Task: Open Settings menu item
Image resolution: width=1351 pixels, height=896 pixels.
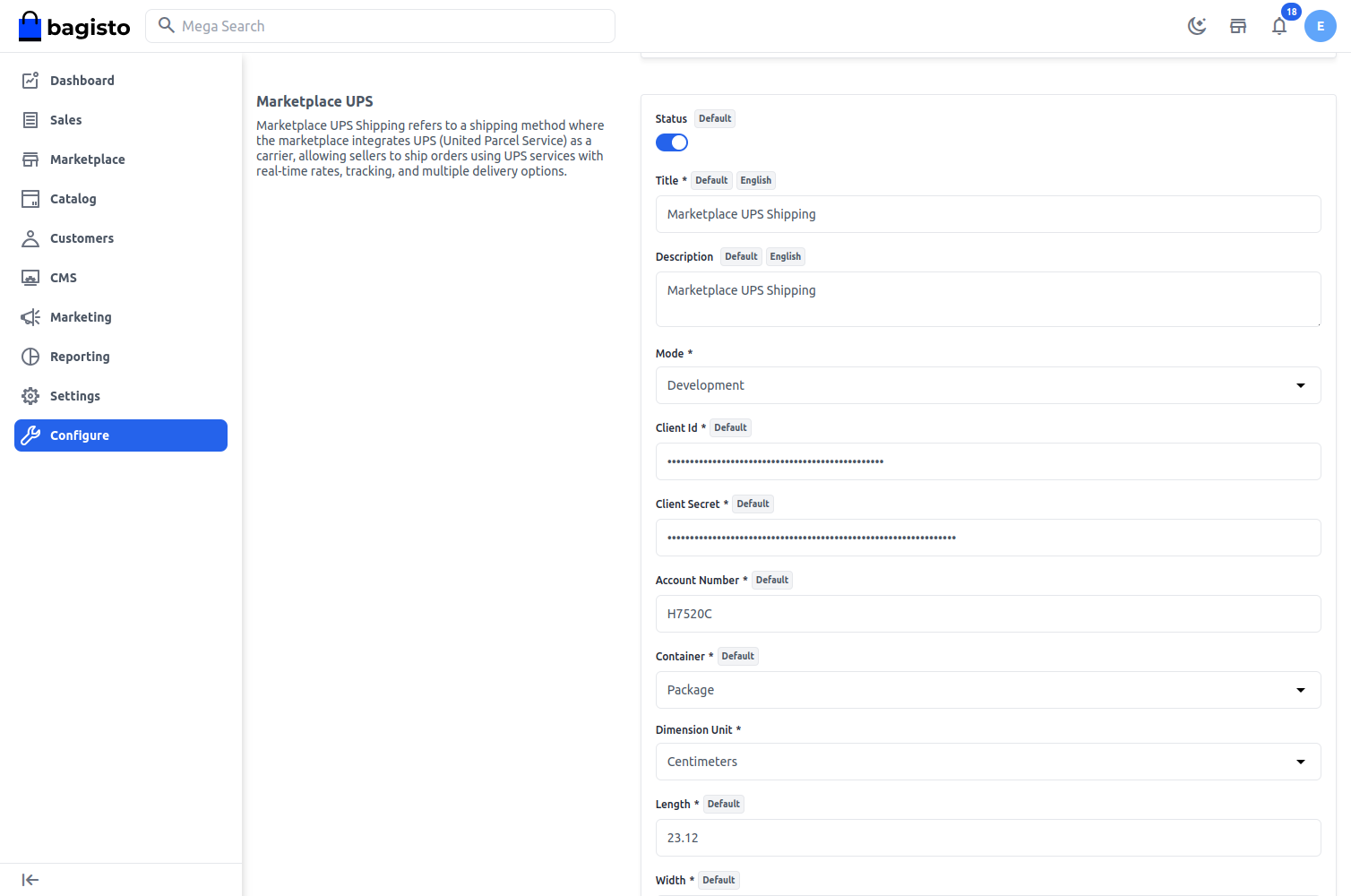Action: click(x=121, y=396)
